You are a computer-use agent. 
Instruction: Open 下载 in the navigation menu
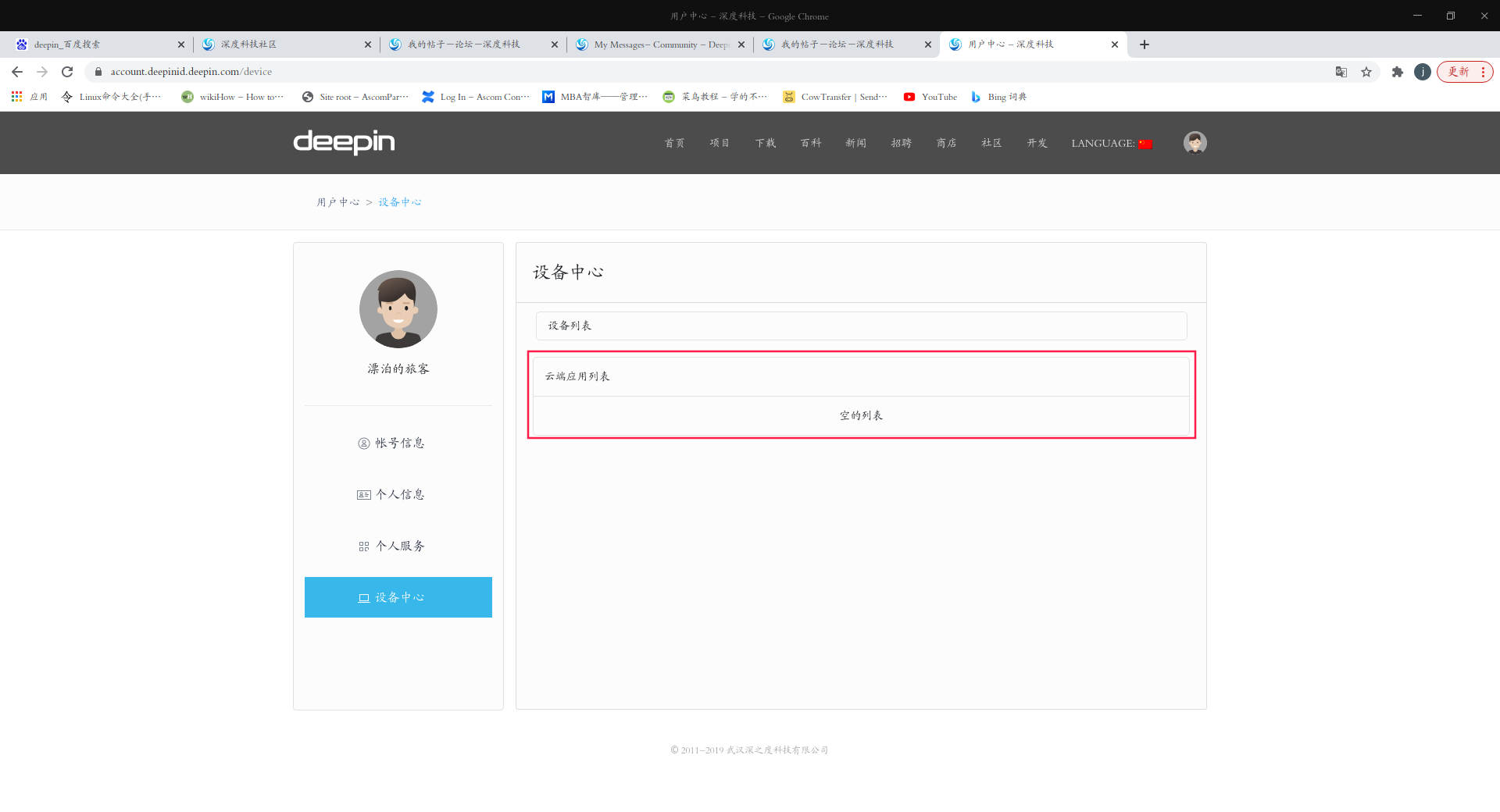(766, 143)
